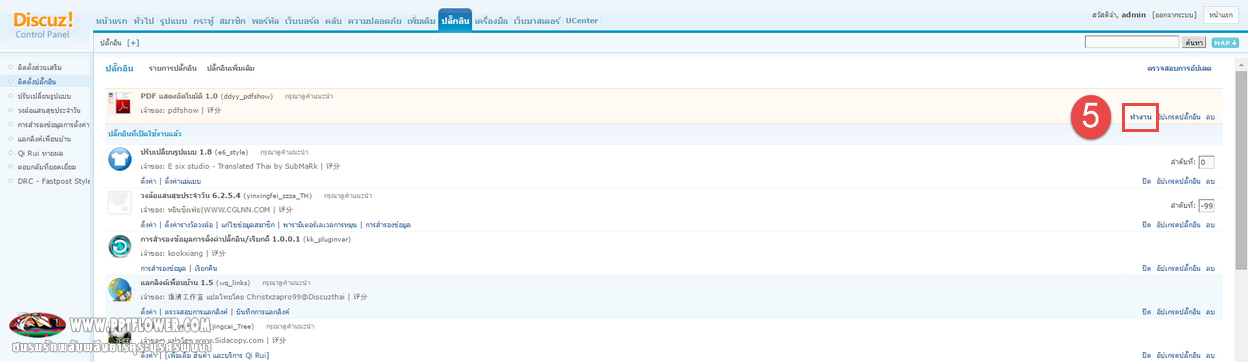The width and height of the screenshot is (1248, 362).
Task: Click ปิด for jingcai_7ree plugin
Action: pyautogui.click(x=1146, y=355)
